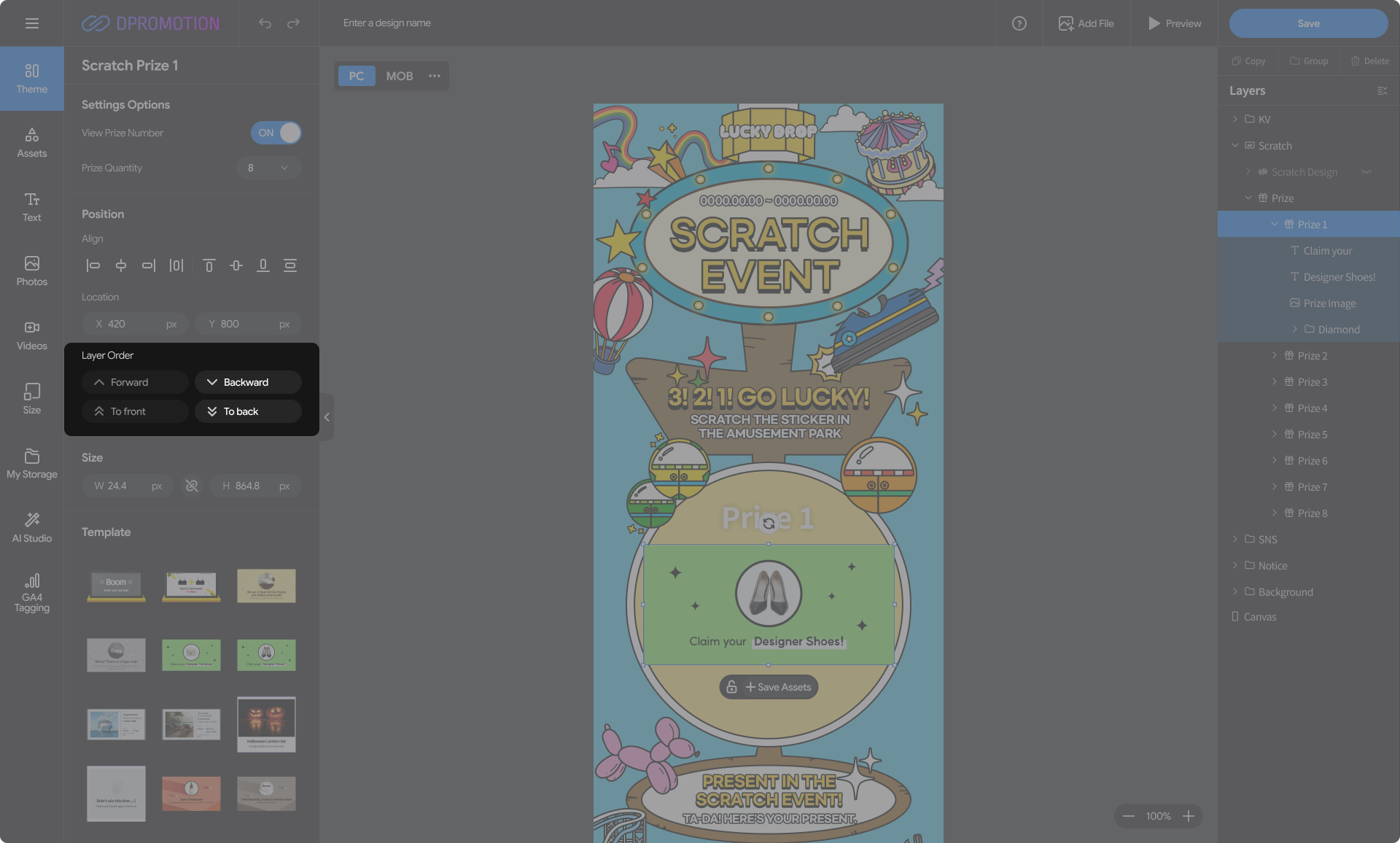Click the lock icon beside Save Assets
The height and width of the screenshot is (843, 1400).
click(731, 687)
